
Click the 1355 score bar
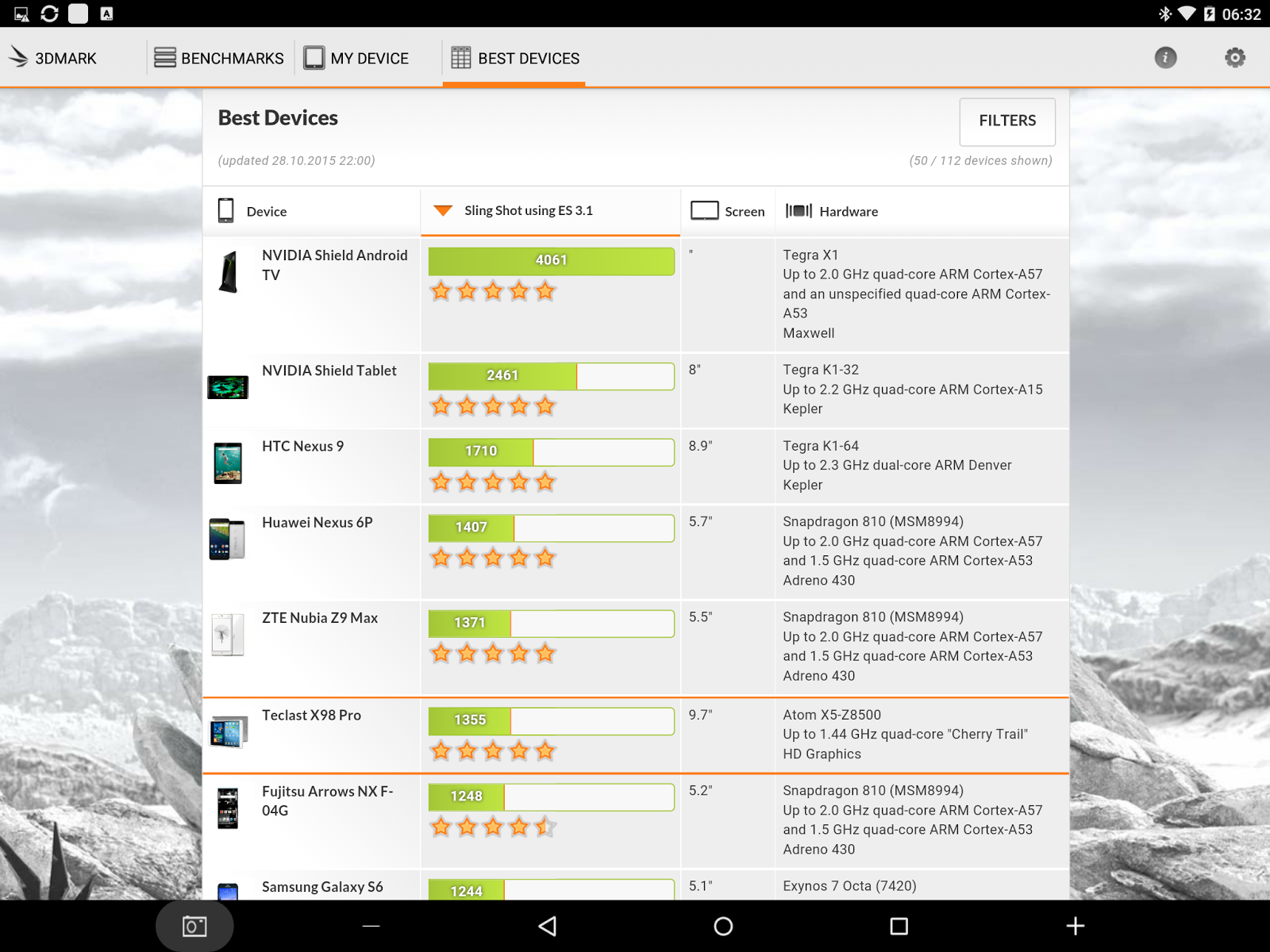point(552,720)
